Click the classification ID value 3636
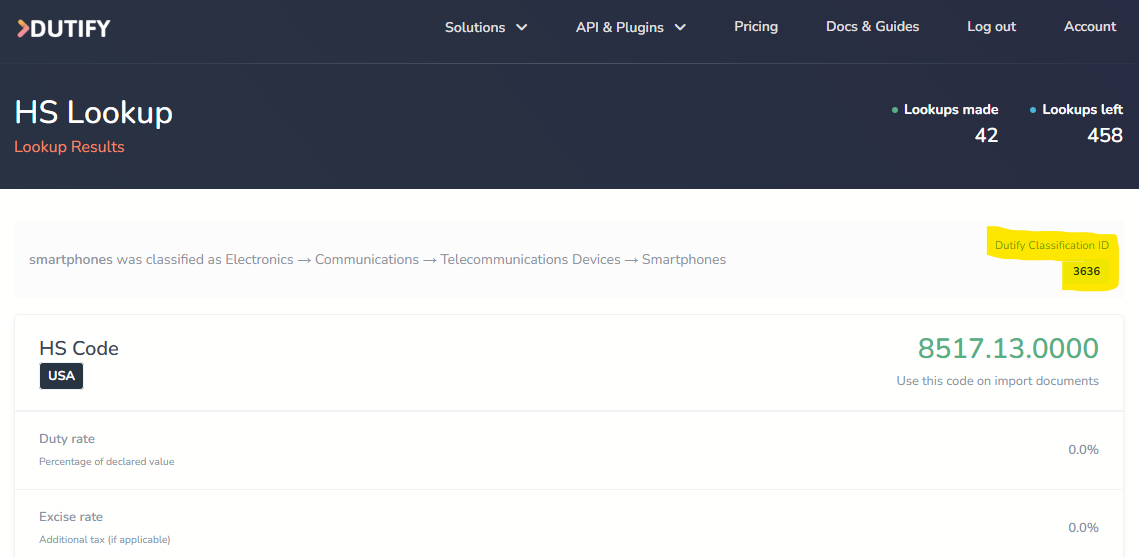This screenshot has width=1139, height=557. click(x=1087, y=272)
